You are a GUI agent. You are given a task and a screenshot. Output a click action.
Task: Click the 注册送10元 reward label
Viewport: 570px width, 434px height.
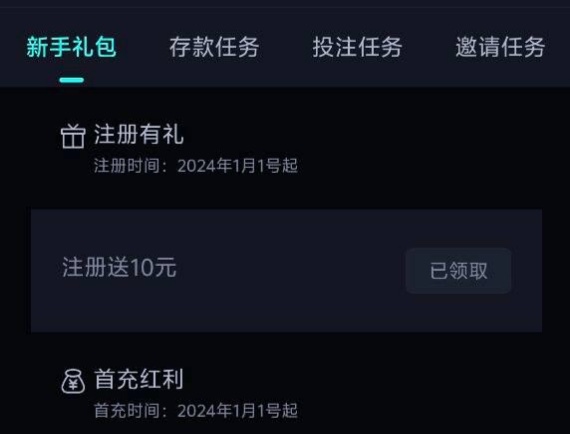(119, 267)
